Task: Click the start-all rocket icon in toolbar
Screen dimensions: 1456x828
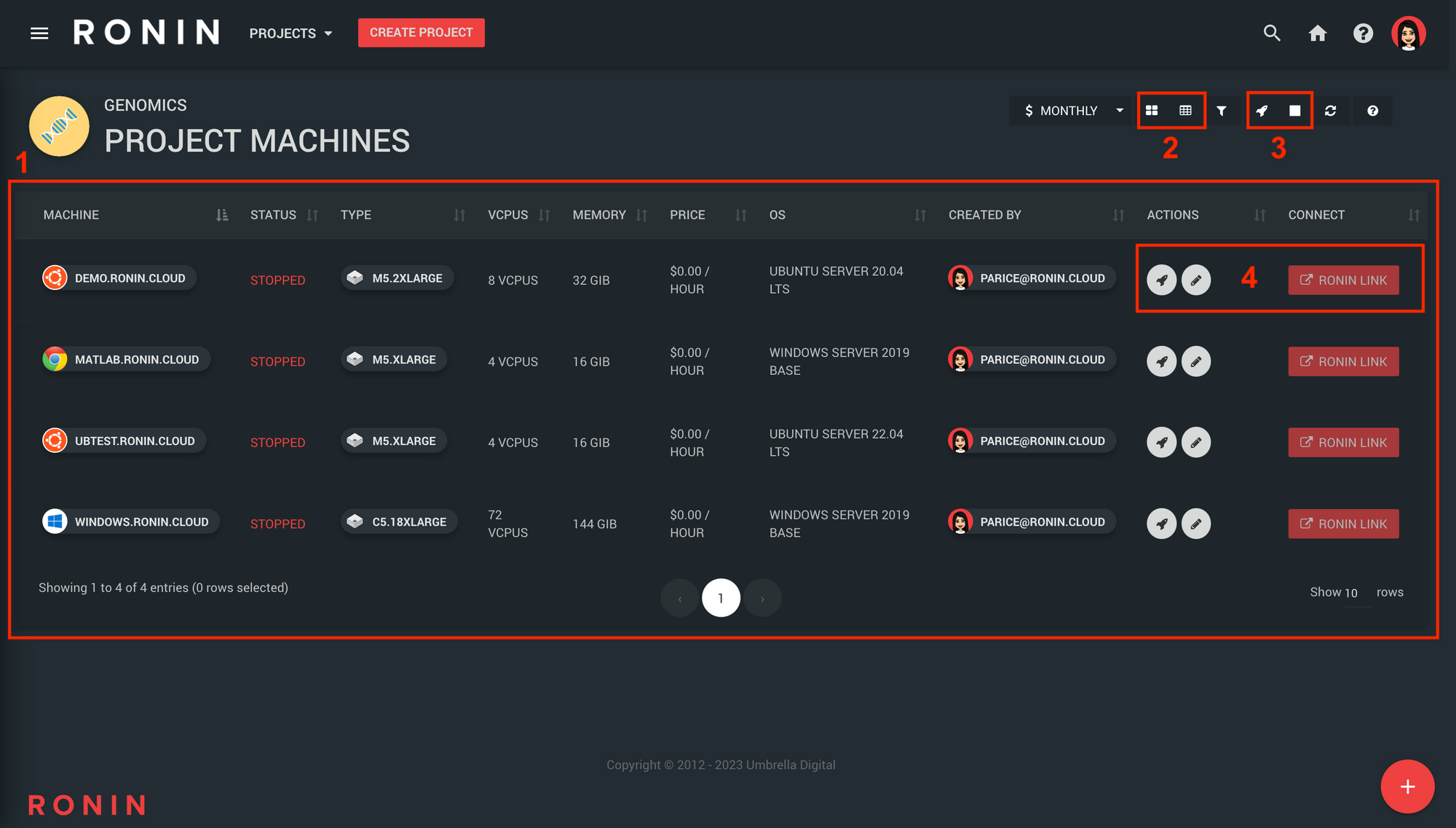Action: [x=1262, y=111]
